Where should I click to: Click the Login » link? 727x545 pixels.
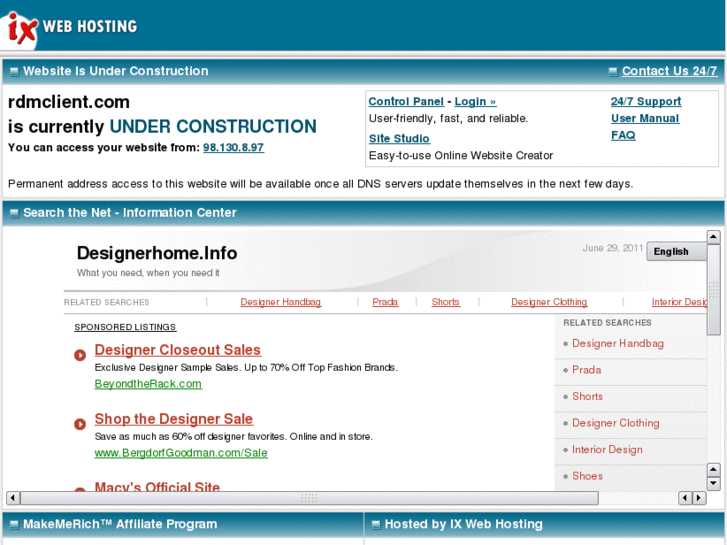click(475, 102)
